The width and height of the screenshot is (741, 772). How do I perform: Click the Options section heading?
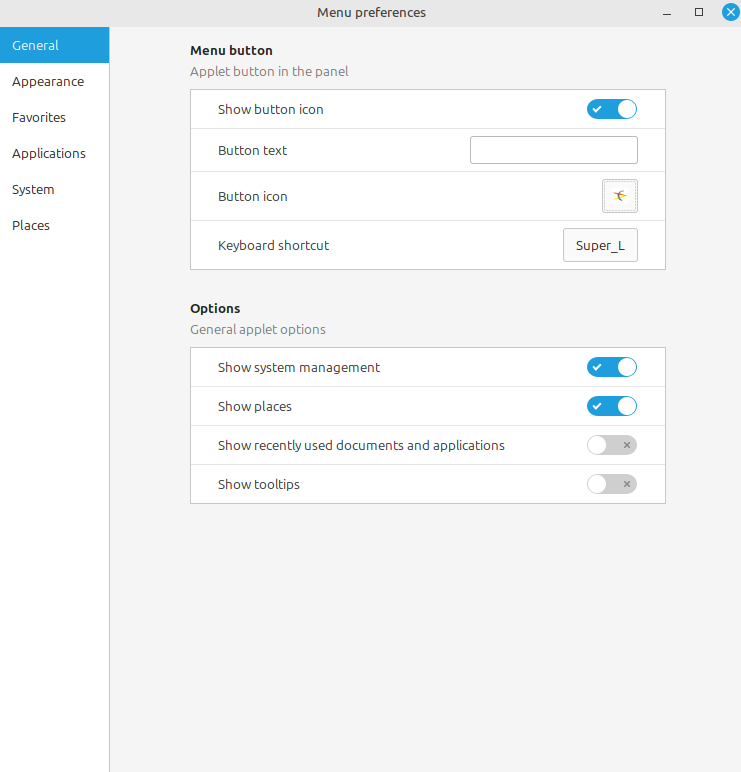215,308
